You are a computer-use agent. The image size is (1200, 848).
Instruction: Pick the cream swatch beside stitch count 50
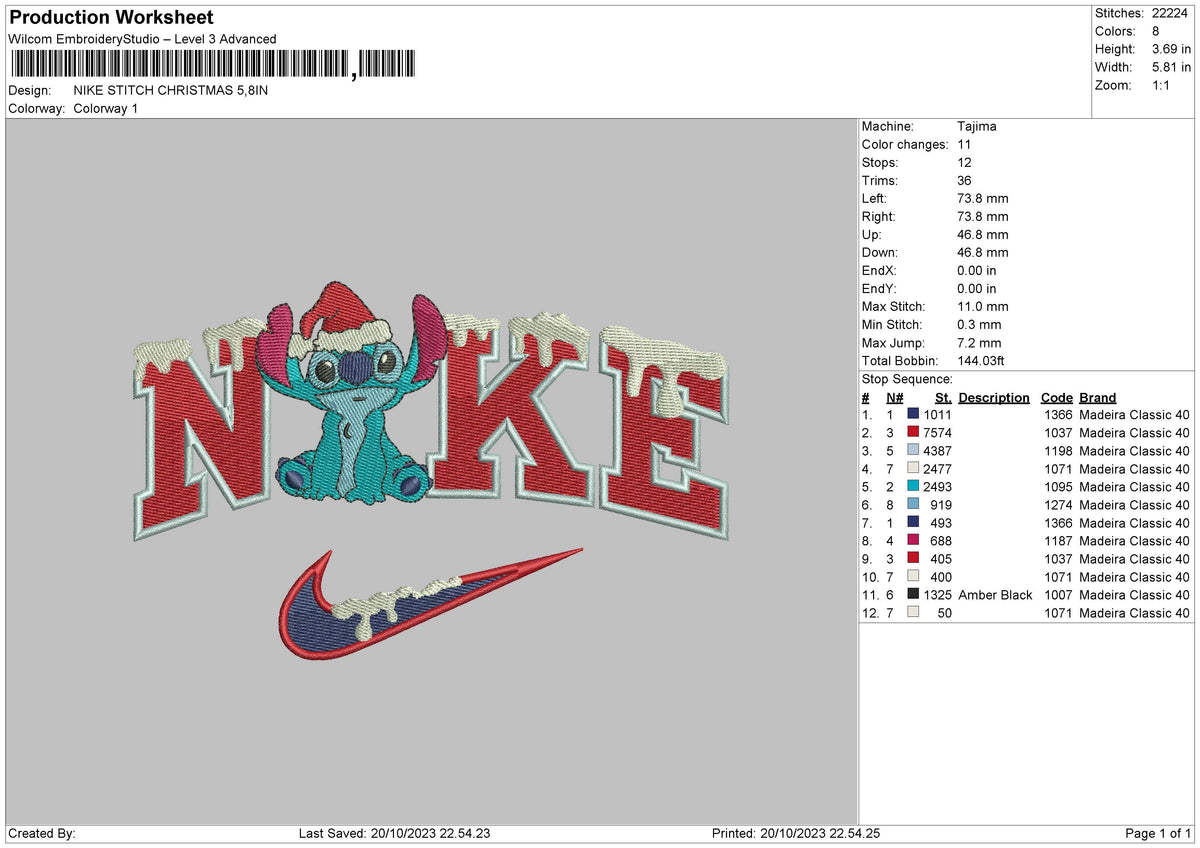pyautogui.click(x=913, y=613)
